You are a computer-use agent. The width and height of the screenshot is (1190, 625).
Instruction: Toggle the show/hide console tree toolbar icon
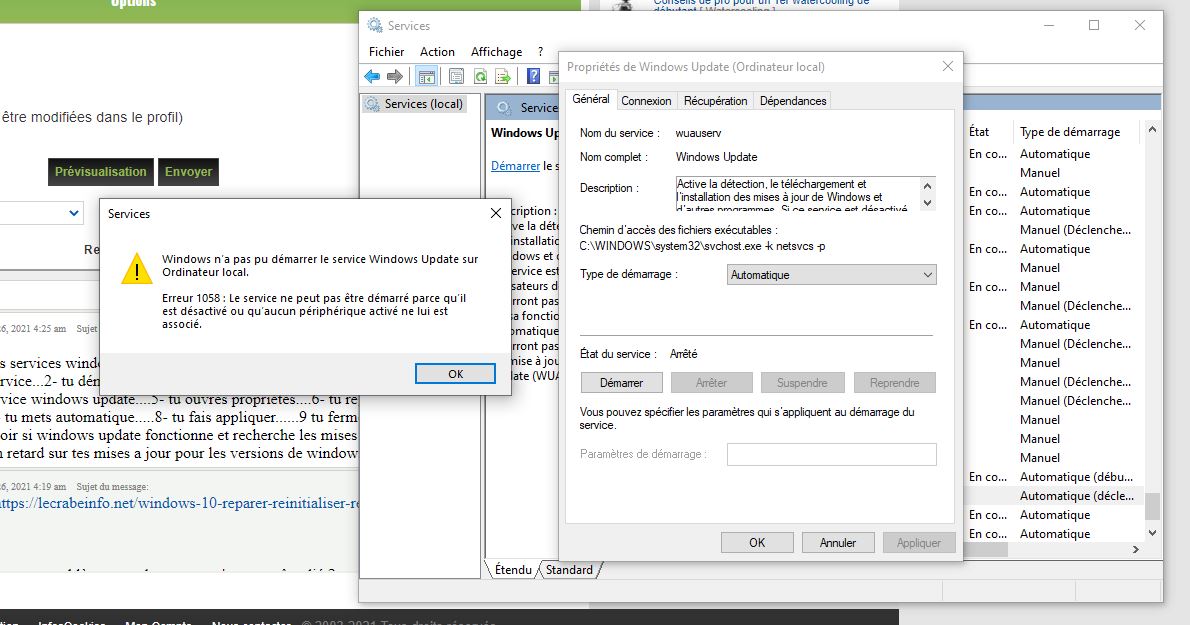click(x=427, y=76)
